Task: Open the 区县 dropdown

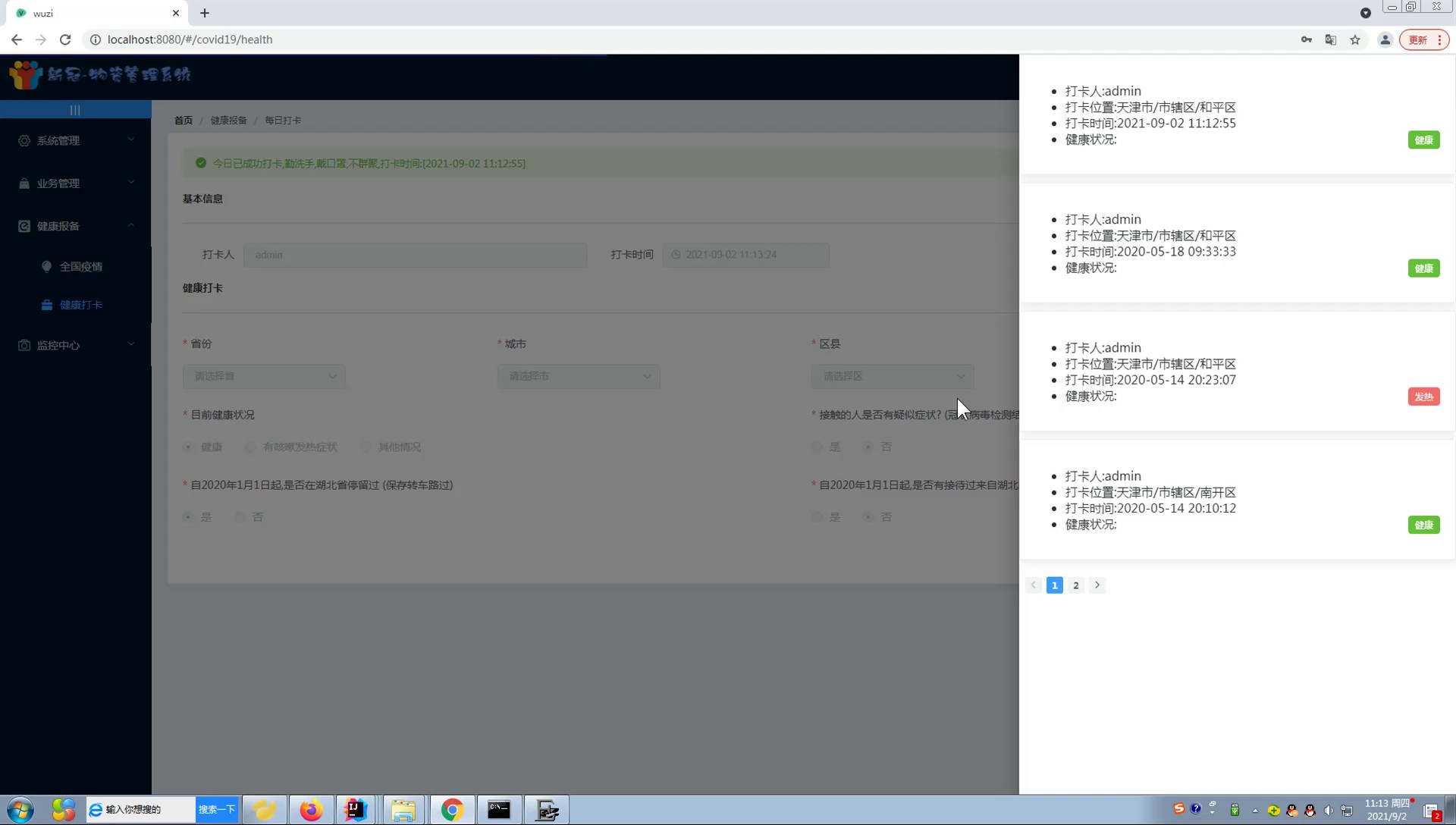Action: tap(893, 377)
